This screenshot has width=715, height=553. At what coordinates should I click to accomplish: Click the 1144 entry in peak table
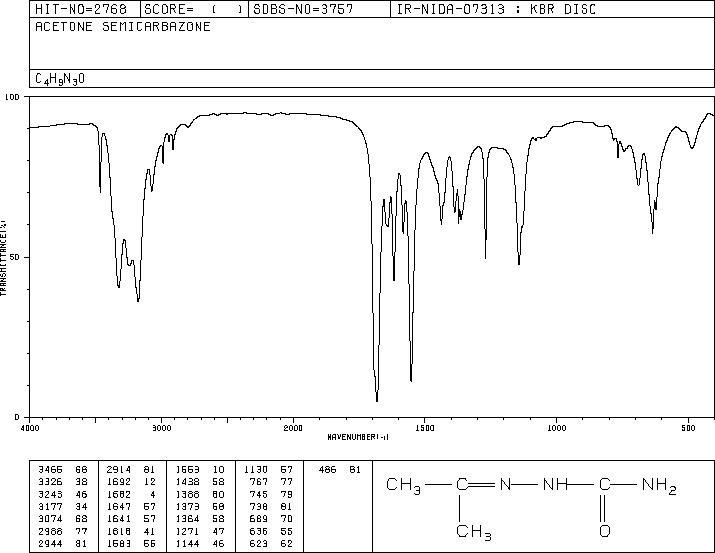click(x=187, y=543)
